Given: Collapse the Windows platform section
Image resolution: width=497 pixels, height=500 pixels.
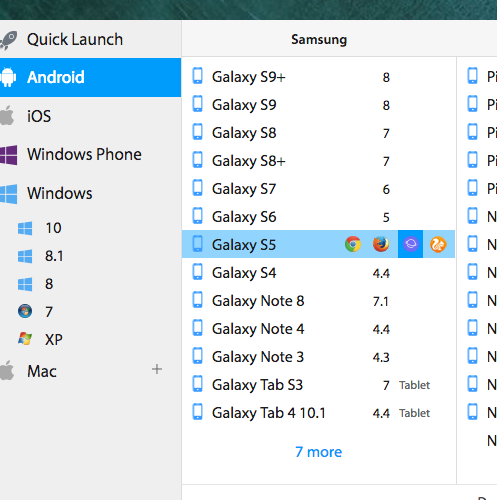Looking at the screenshot, I should pyautogui.click(x=90, y=193).
